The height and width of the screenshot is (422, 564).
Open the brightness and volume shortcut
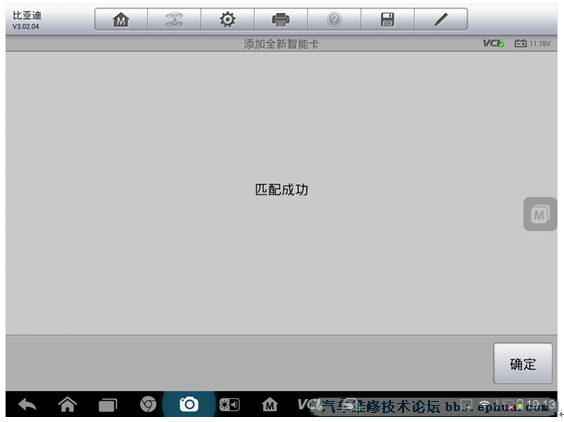coord(229,405)
